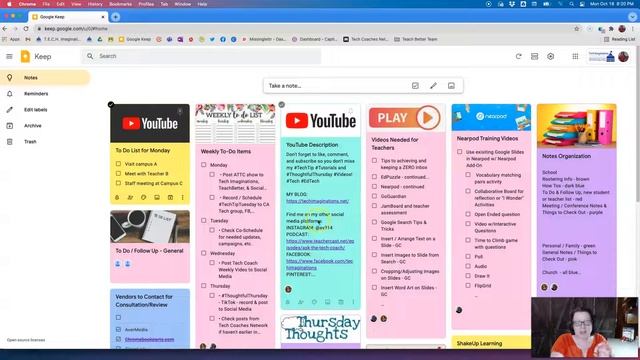Click the refresh icon in Keep header

point(518,56)
